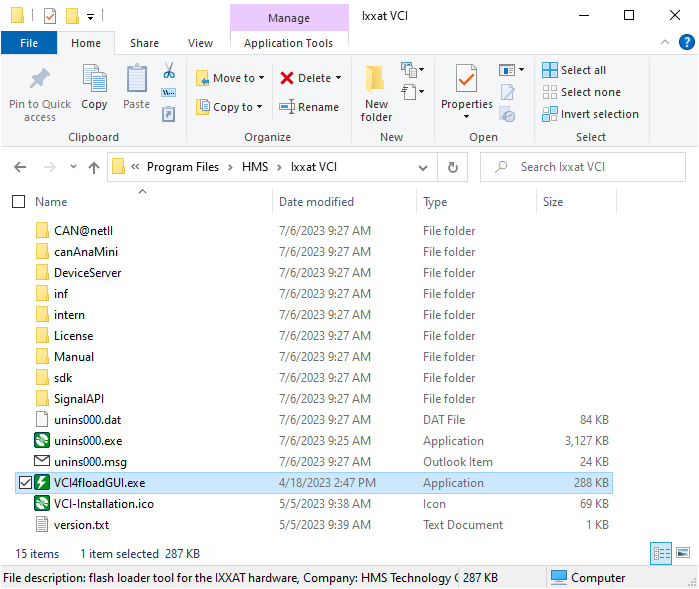Open Properties of the selected file

pyautogui.click(x=466, y=86)
